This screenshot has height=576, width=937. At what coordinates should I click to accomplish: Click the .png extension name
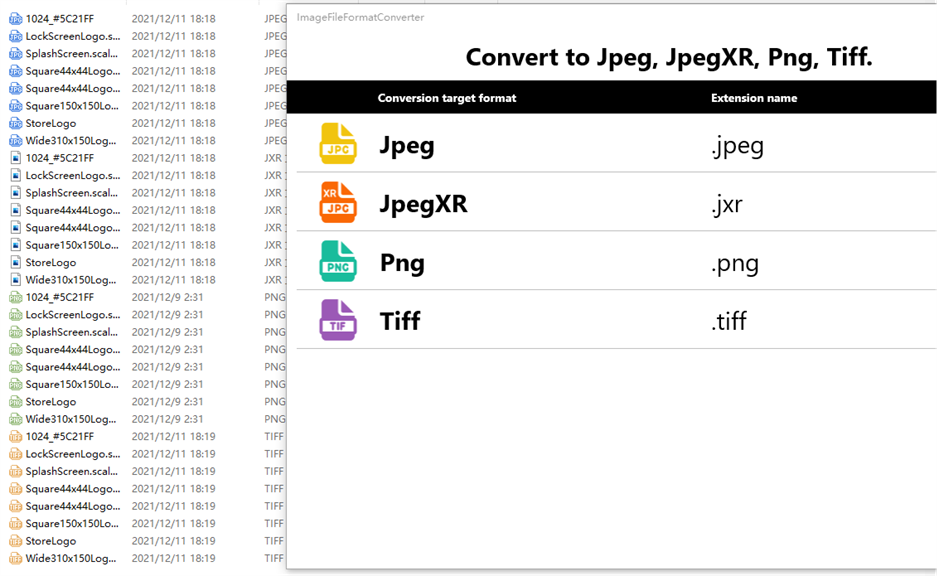coord(735,264)
